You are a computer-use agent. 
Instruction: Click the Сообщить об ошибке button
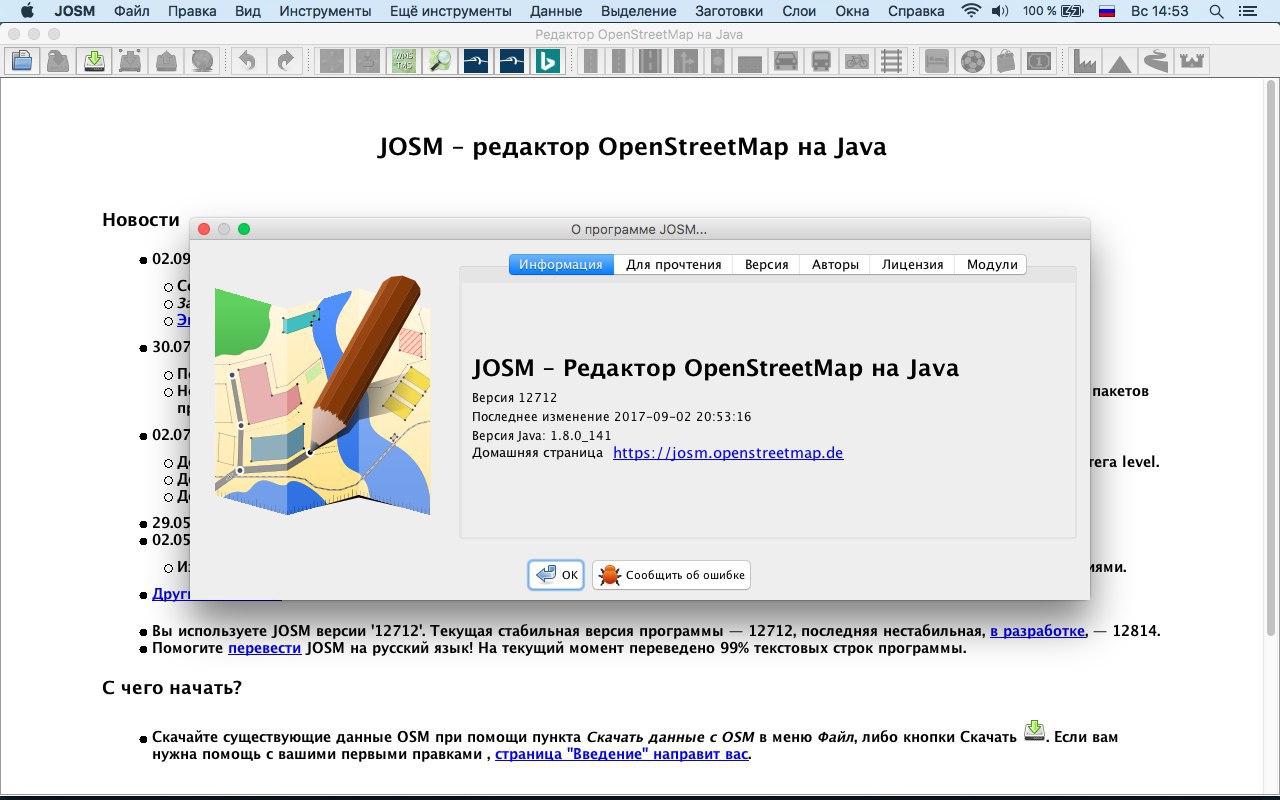point(671,575)
